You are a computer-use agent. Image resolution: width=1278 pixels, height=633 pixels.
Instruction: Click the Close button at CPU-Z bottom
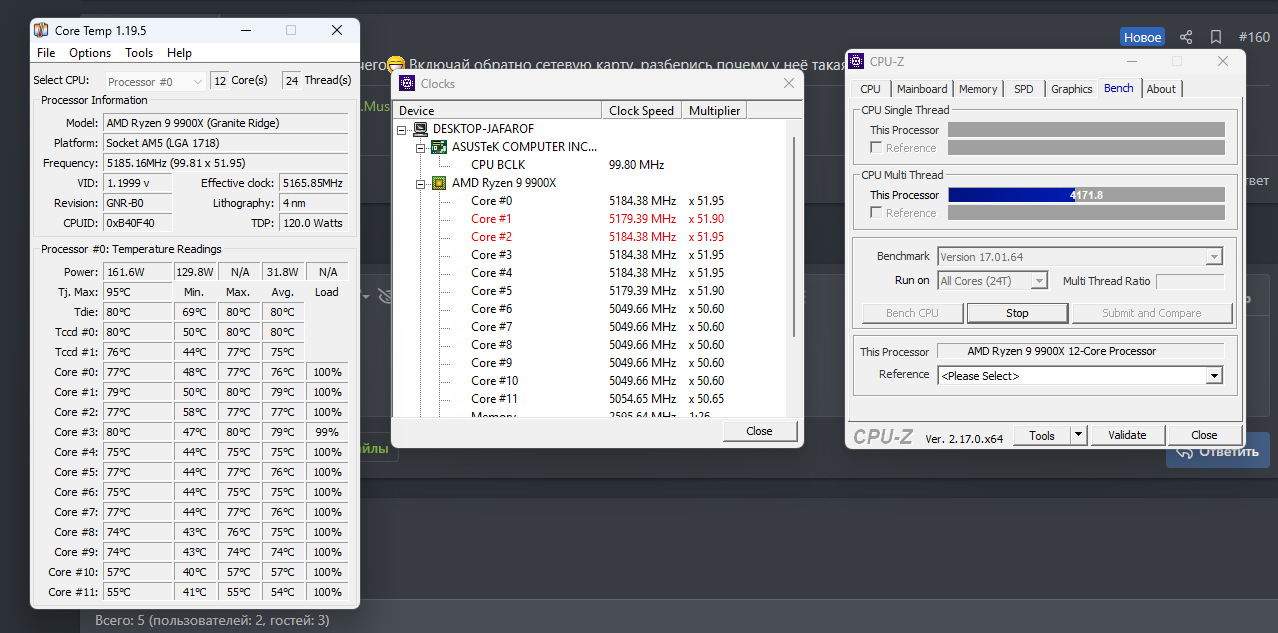1204,435
